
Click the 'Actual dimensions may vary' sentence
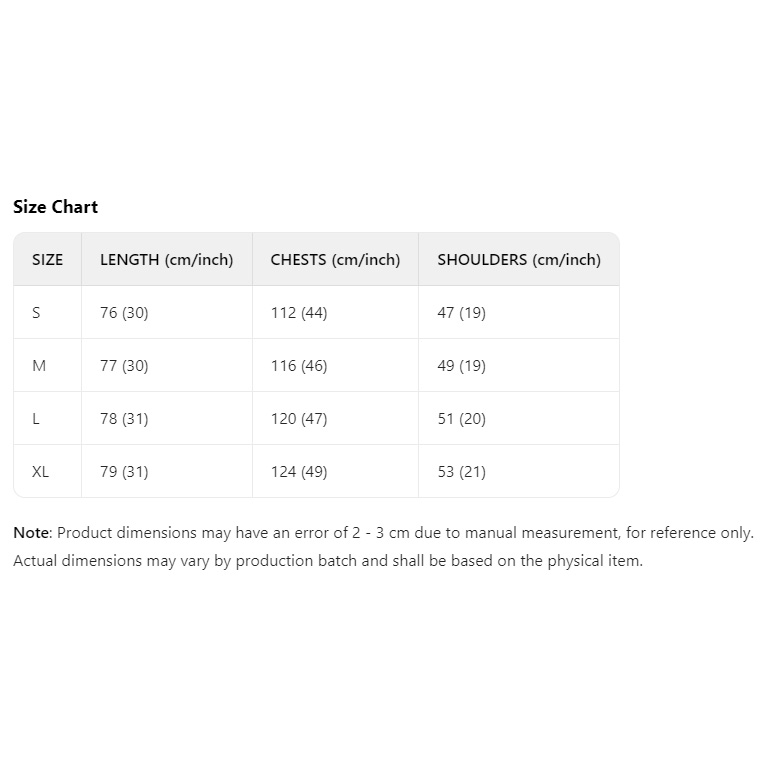pos(327,561)
